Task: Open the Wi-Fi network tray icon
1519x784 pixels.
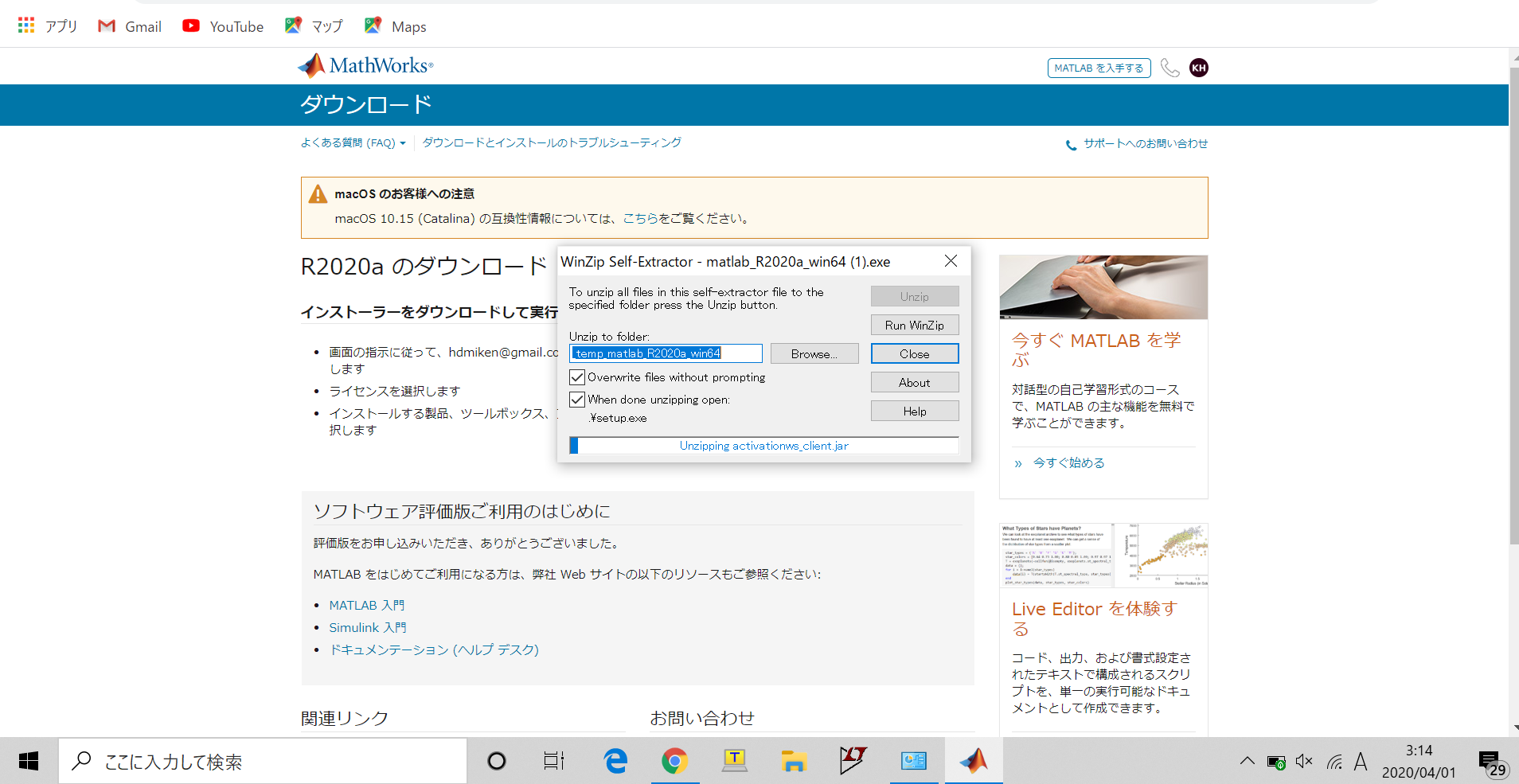Action: tap(1334, 763)
